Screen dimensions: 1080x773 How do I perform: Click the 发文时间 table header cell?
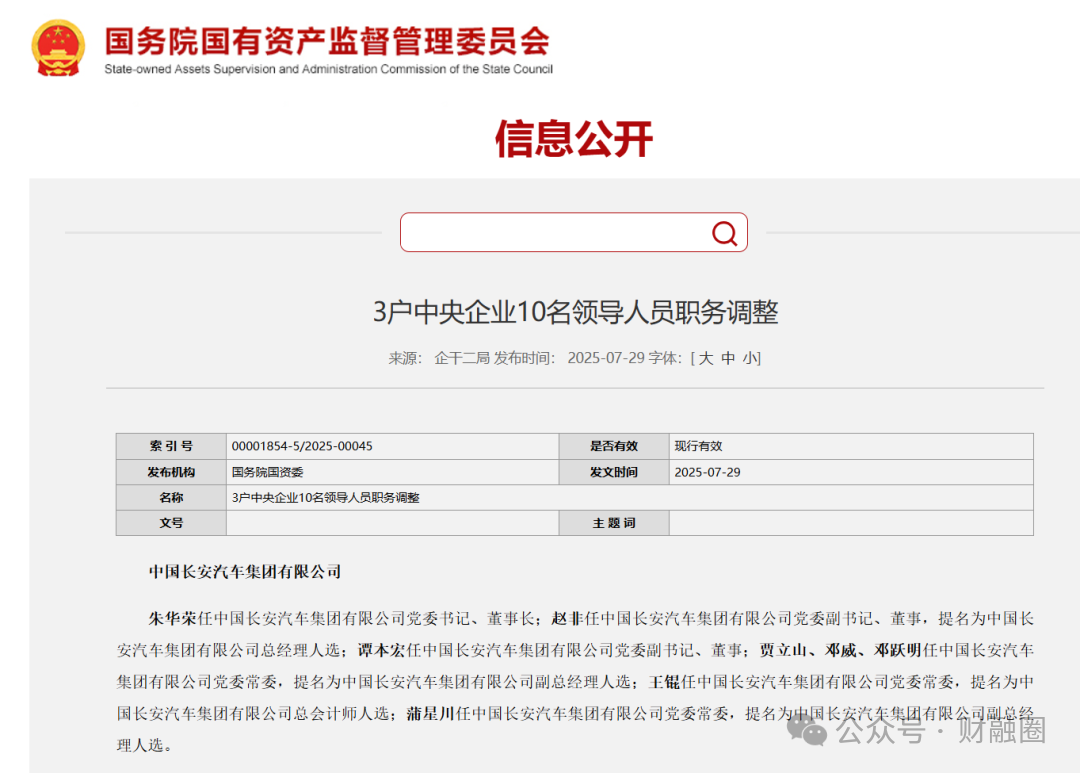click(614, 472)
